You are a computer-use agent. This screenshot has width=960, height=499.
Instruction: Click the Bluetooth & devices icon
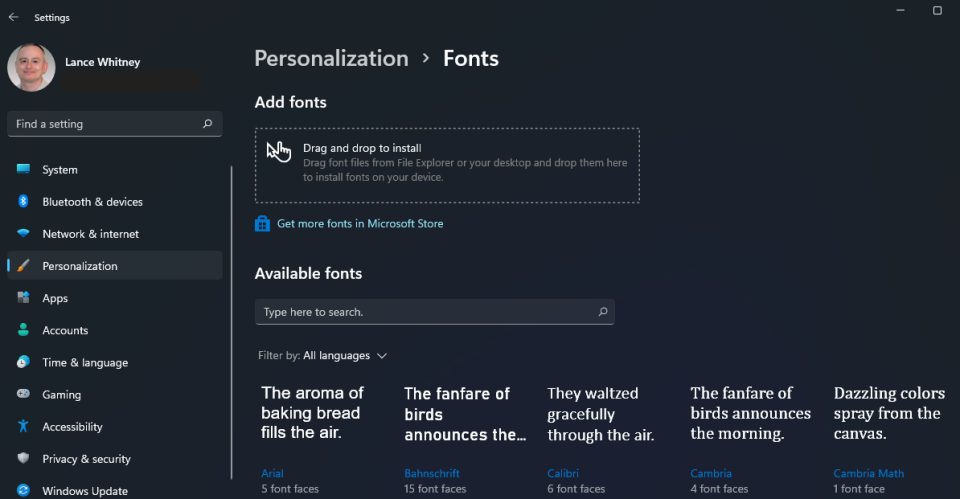point(23,201)
